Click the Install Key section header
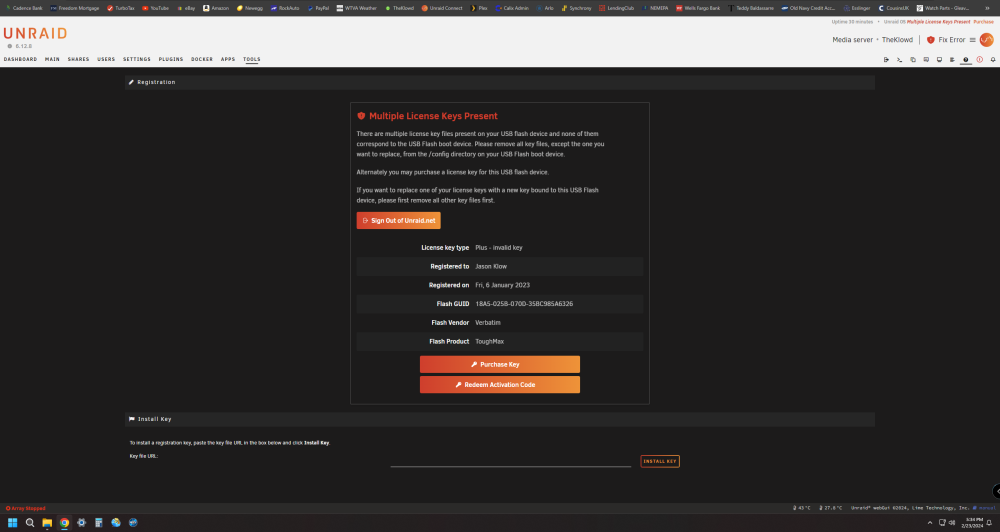 pos(500,419)
